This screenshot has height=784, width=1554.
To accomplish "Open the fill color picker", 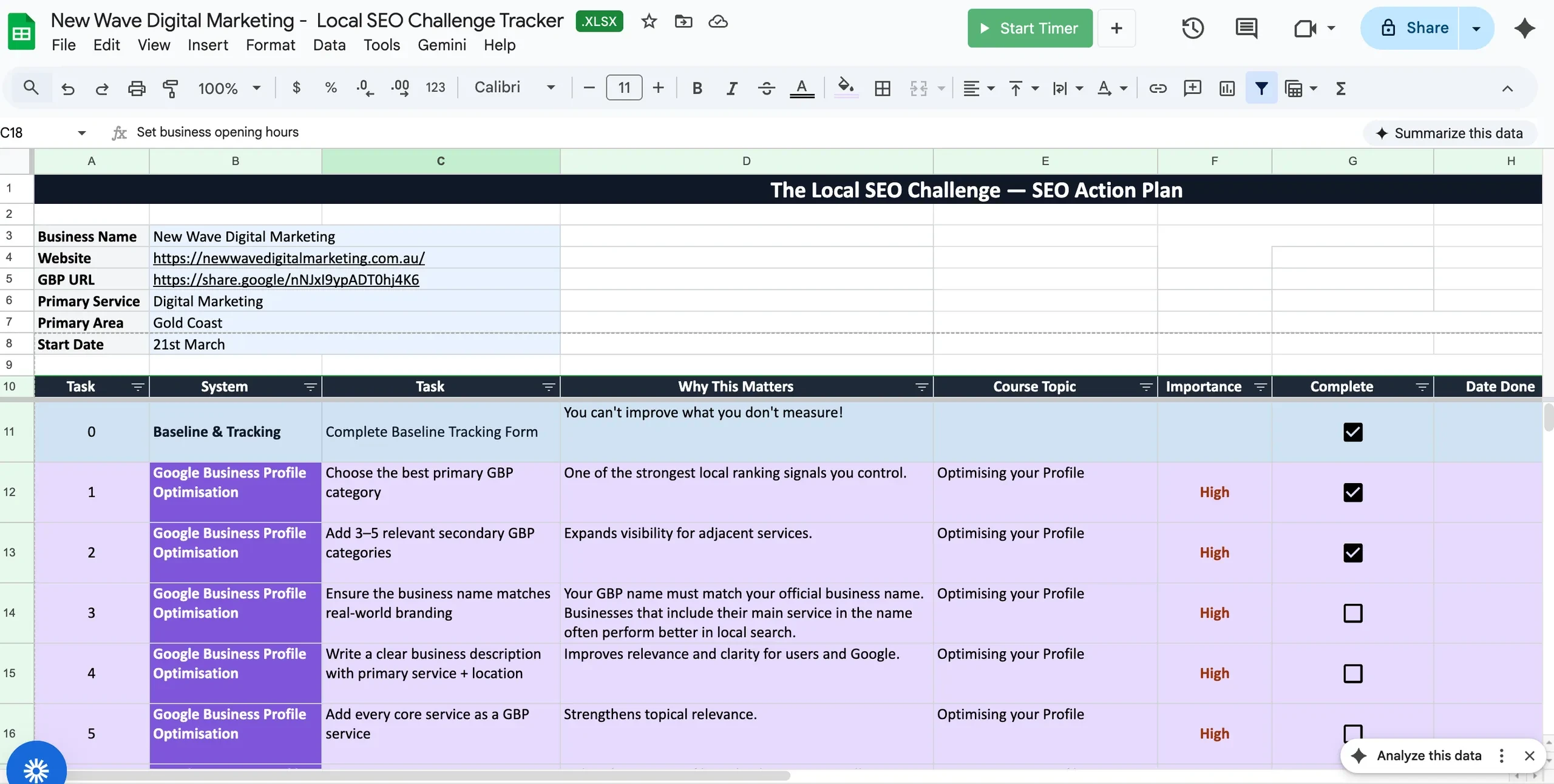I will [846, 87].
